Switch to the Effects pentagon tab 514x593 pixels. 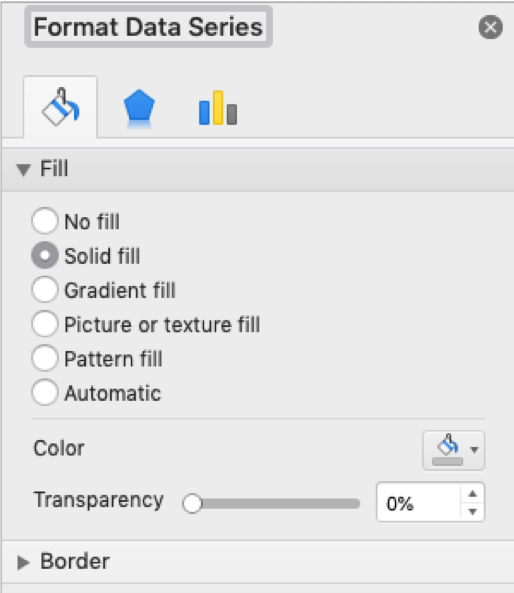pos(139,108)
